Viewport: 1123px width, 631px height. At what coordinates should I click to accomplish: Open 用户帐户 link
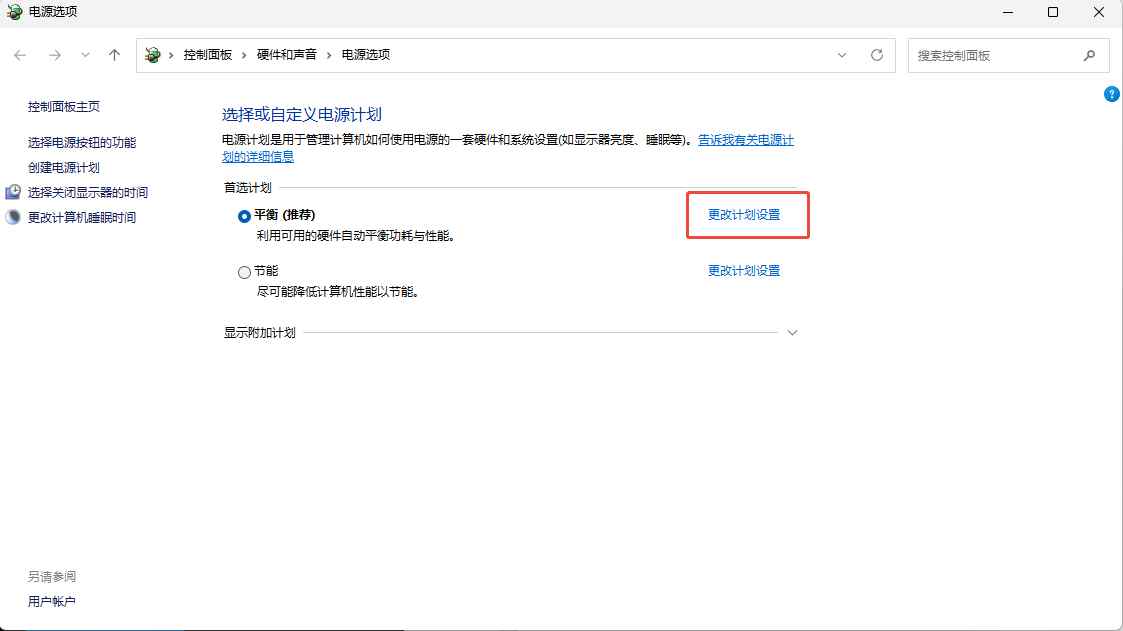[52, 602]
